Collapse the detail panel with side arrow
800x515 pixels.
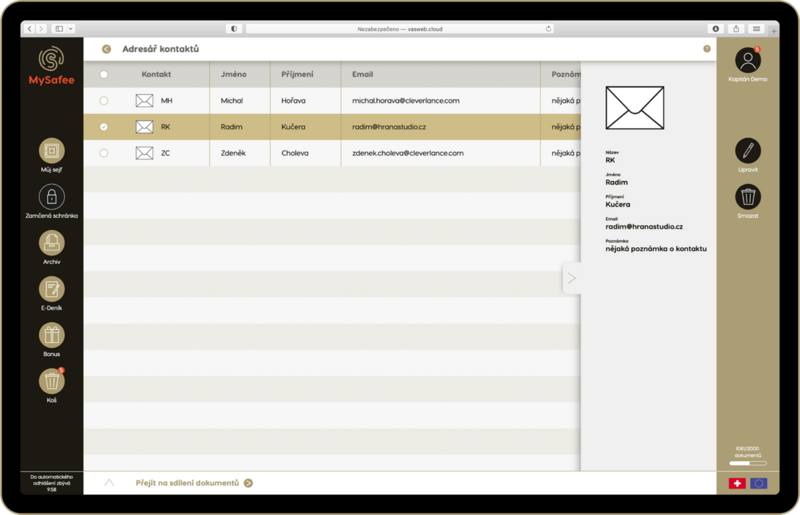click(571, 278)
